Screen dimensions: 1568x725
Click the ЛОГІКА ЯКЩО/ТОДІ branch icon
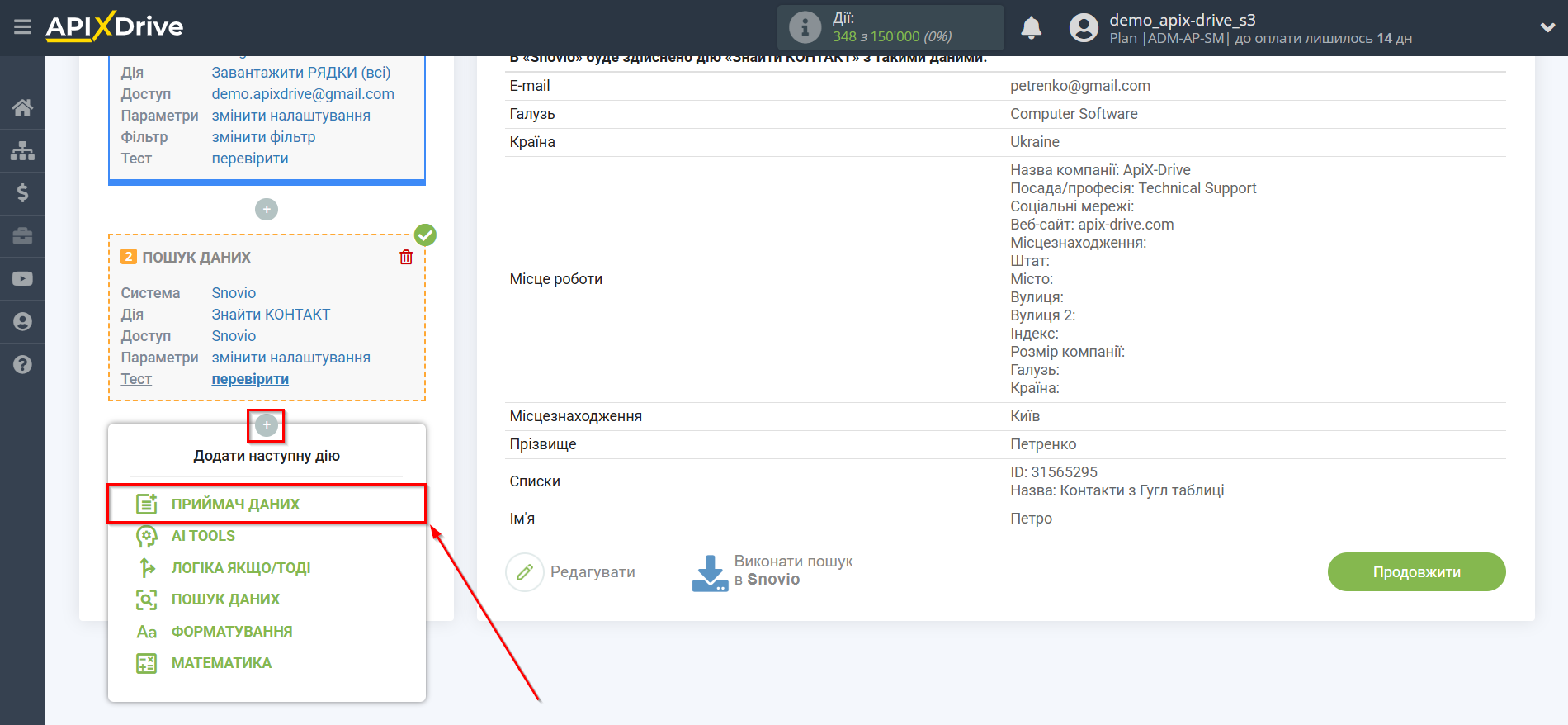click(x=147, y=568)
